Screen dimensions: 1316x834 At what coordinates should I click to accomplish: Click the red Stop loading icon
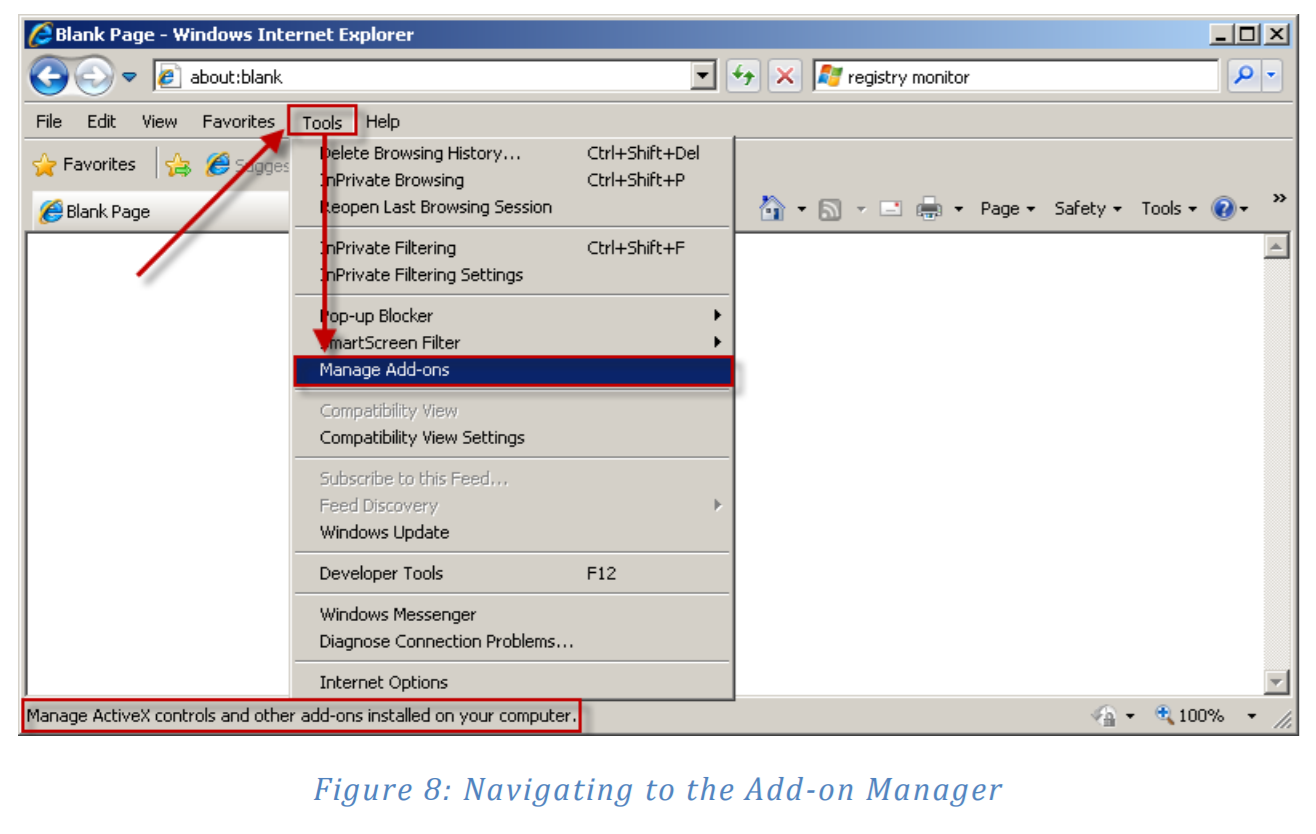click(x=786, y=77)
